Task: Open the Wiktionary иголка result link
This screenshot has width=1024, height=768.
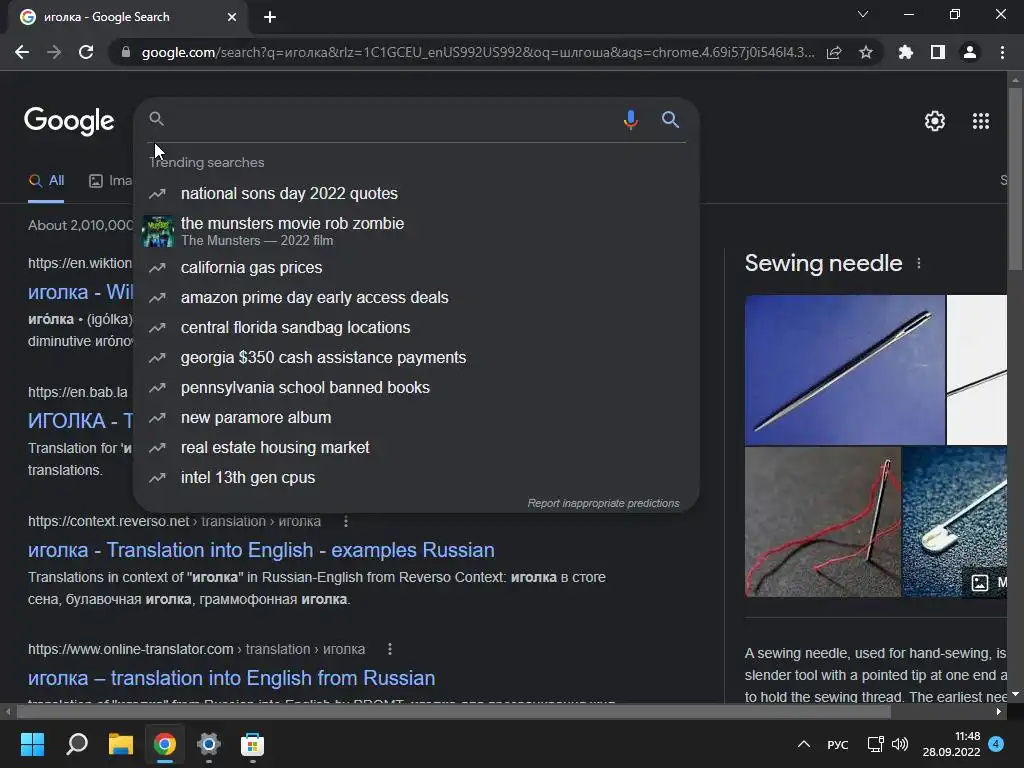Action: point(80,292)
